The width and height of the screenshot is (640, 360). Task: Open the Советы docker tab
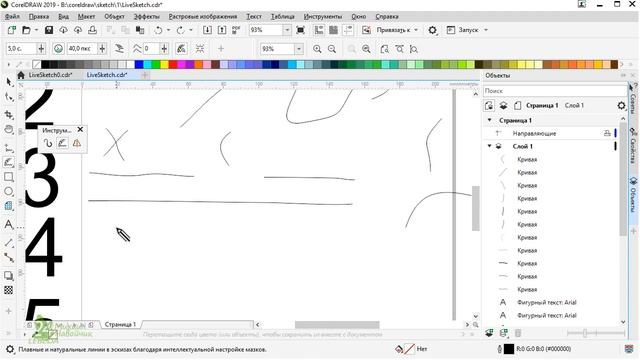633,100
